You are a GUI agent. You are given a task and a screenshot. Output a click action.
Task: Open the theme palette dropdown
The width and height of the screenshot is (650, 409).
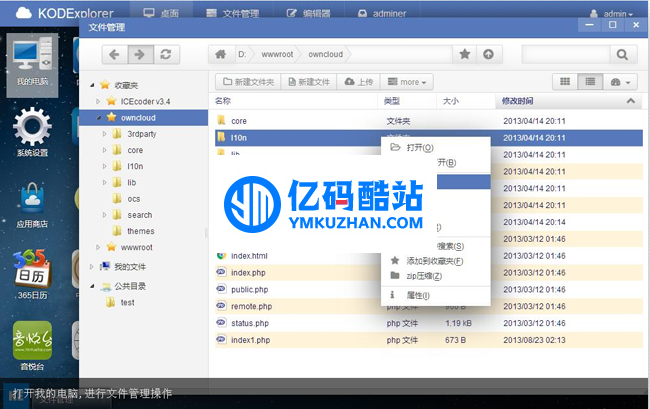pos(620,82)
